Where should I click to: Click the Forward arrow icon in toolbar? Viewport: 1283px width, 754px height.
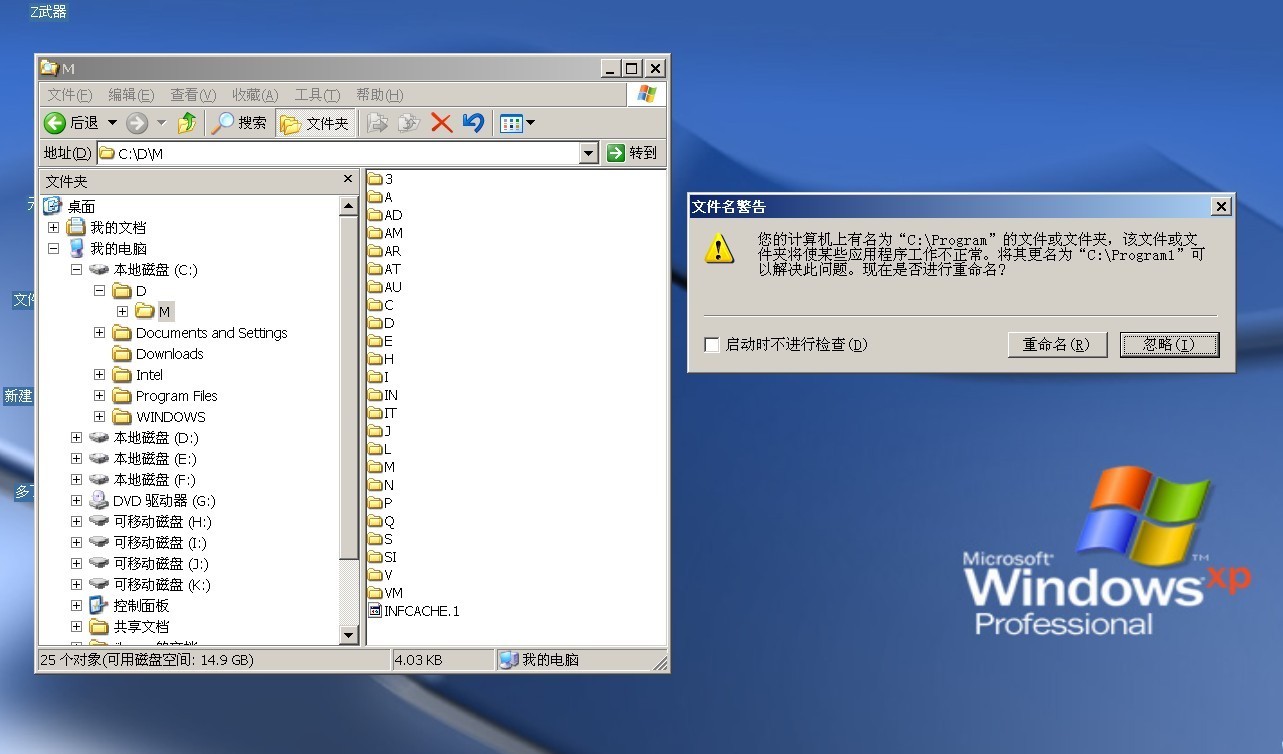(x=137, y=123)
